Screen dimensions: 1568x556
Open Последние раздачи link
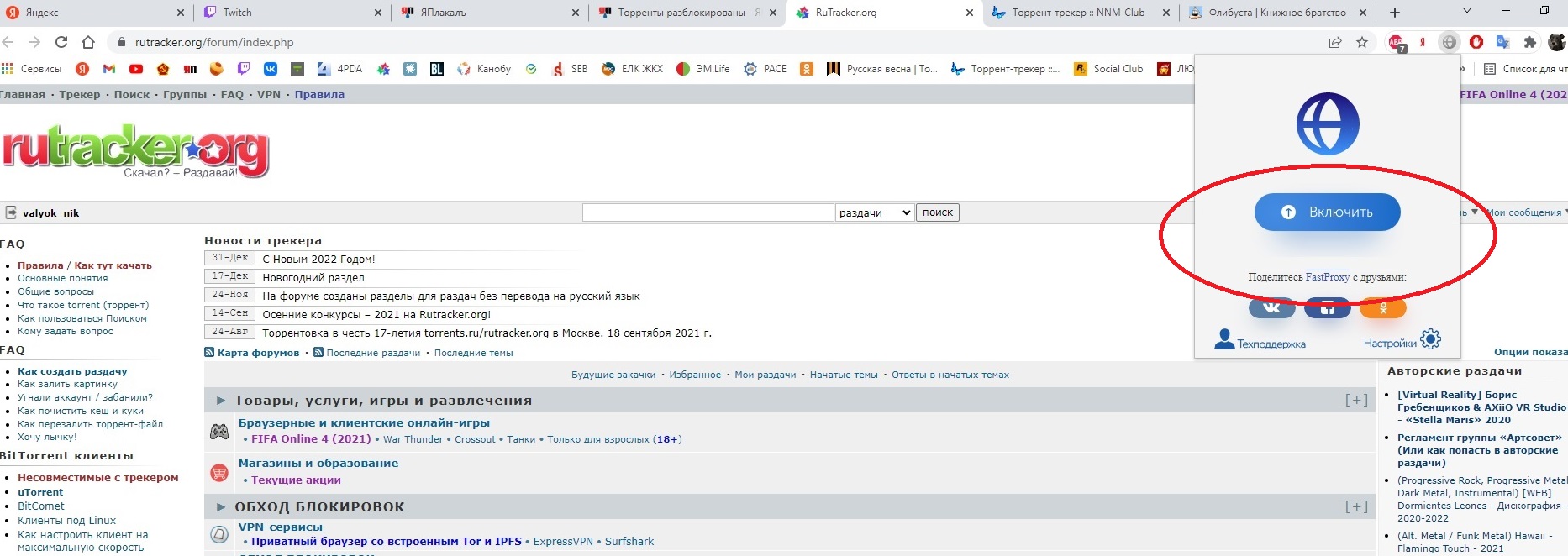click(x=373, y=353)
